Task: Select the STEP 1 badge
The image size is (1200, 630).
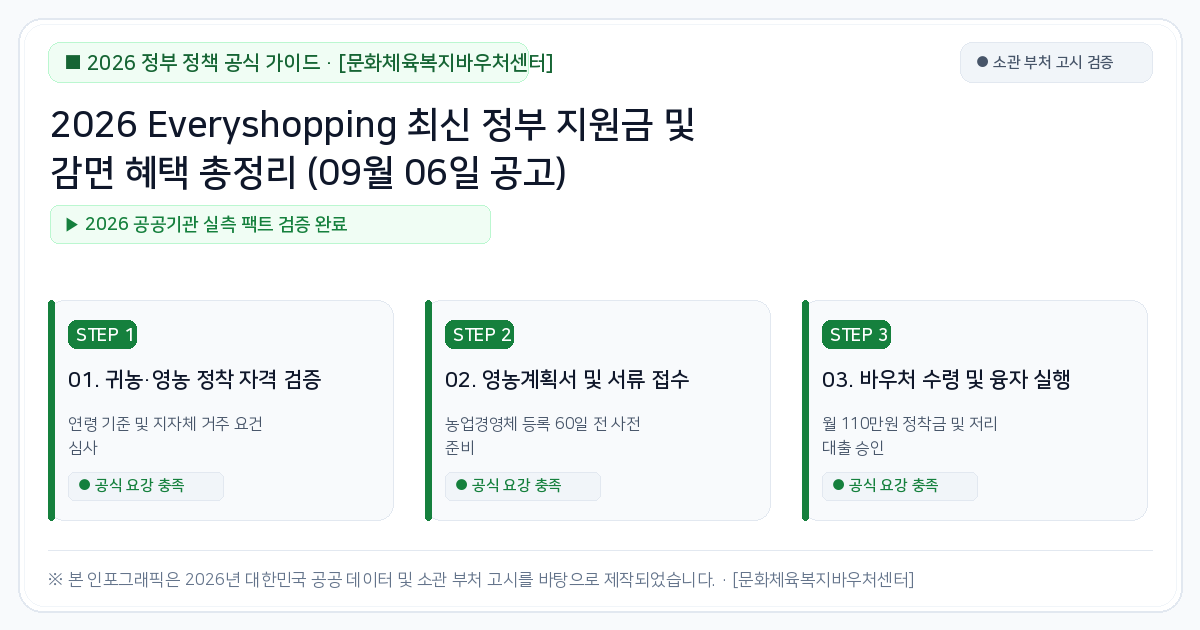Action: pos(102,335)
